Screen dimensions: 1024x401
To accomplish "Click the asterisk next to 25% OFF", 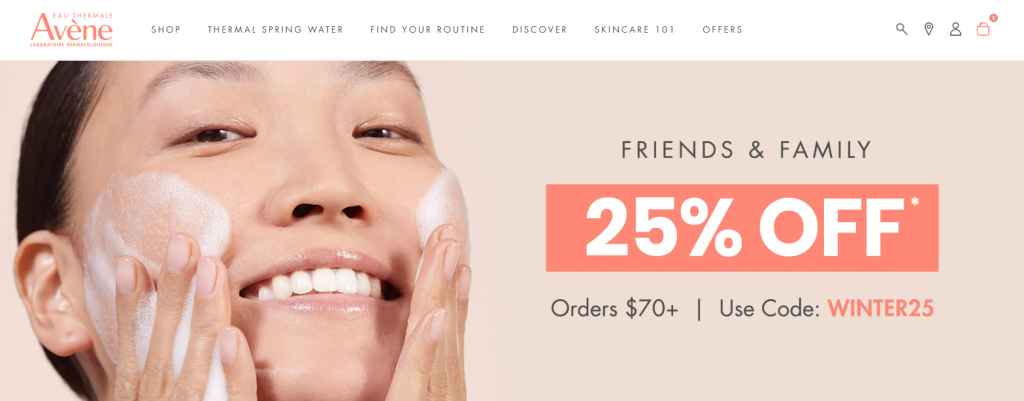I will click(914, 202).
